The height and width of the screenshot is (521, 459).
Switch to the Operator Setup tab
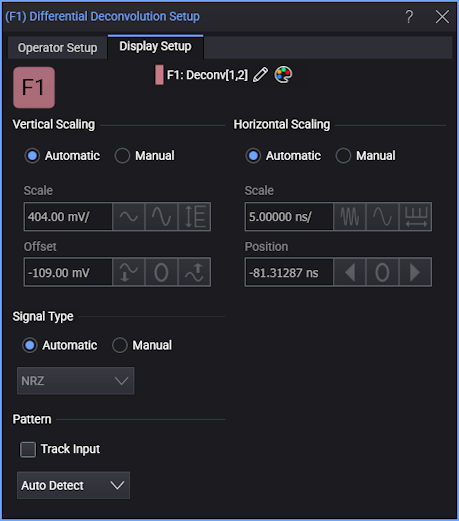57,48
